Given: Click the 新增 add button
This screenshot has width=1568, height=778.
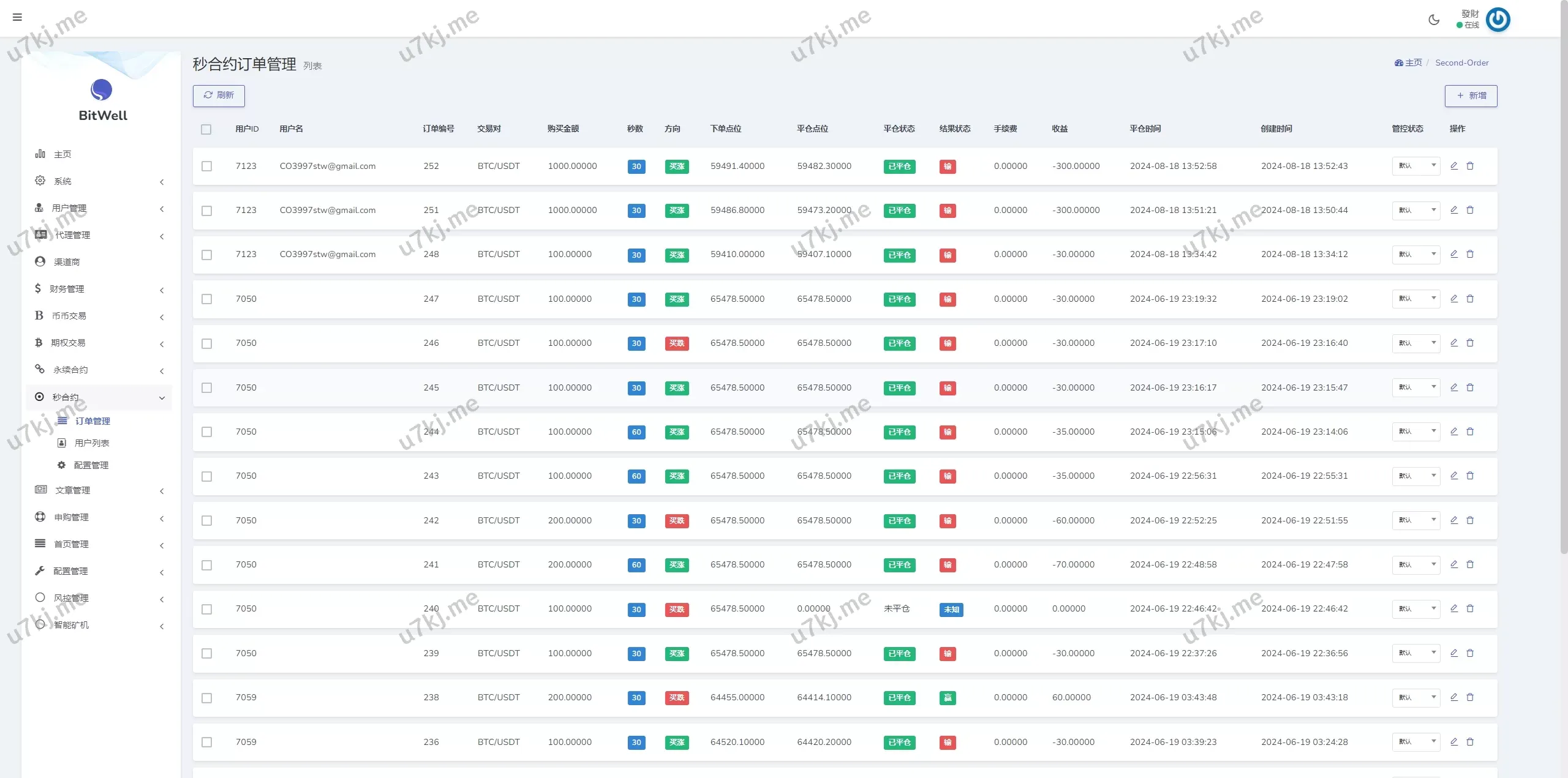Looking at the screenshot, I should 1471,96.
